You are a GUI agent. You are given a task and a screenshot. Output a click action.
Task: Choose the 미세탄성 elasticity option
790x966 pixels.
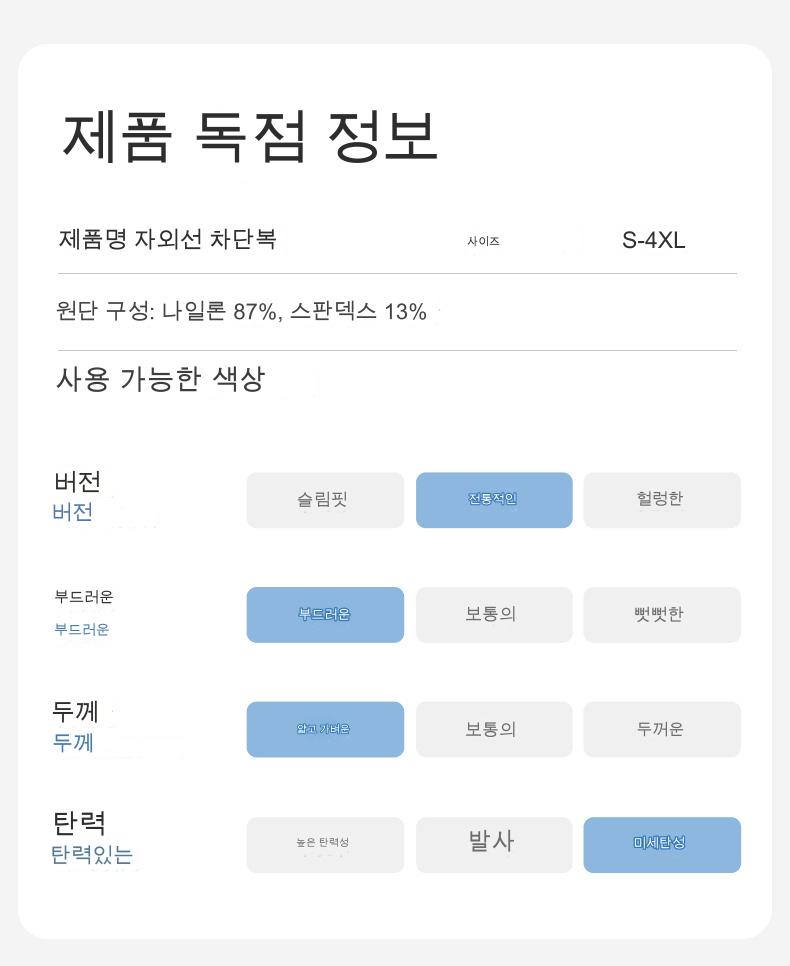coord(662,845)
